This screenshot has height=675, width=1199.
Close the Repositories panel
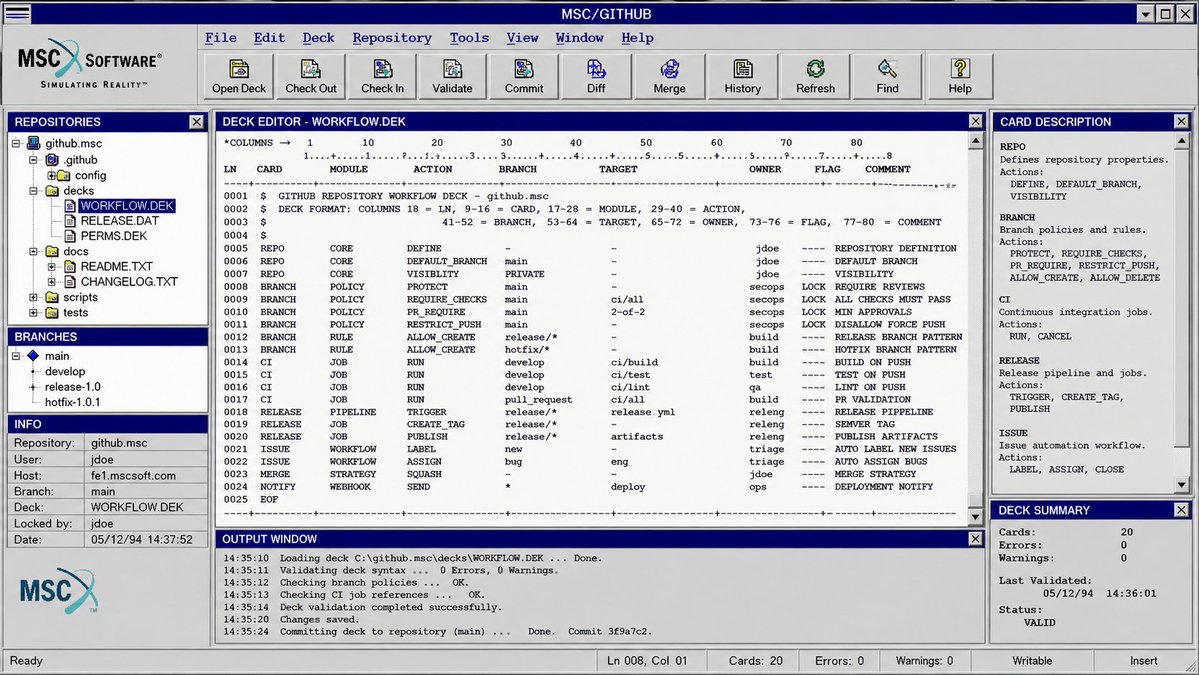[197, 122]
